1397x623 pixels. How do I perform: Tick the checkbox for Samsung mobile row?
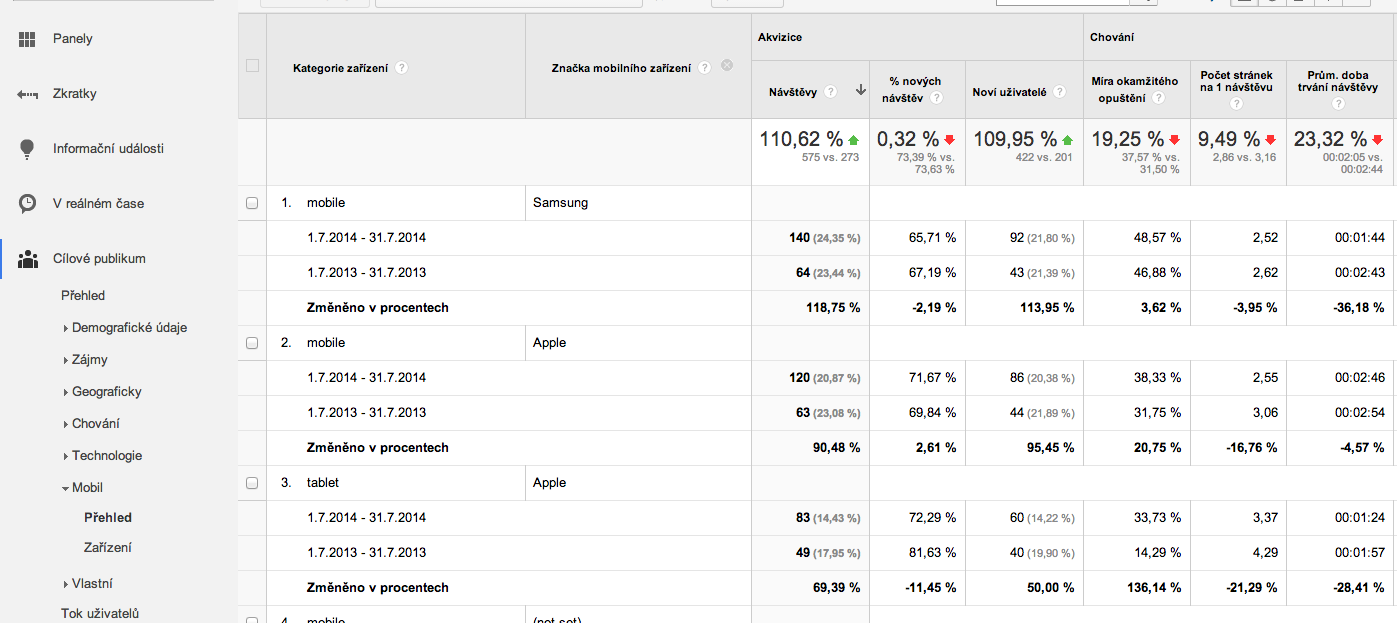pyautogui.click(x=252, y=203)
